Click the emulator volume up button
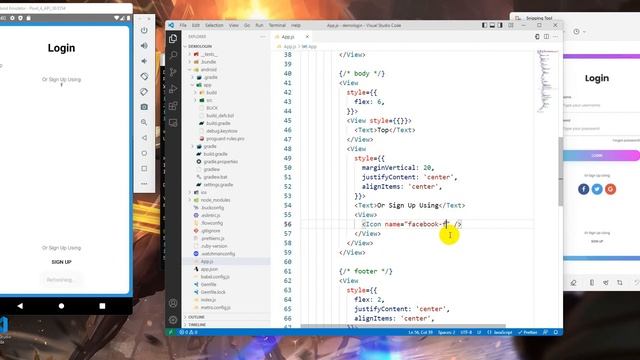 point(144,46)
